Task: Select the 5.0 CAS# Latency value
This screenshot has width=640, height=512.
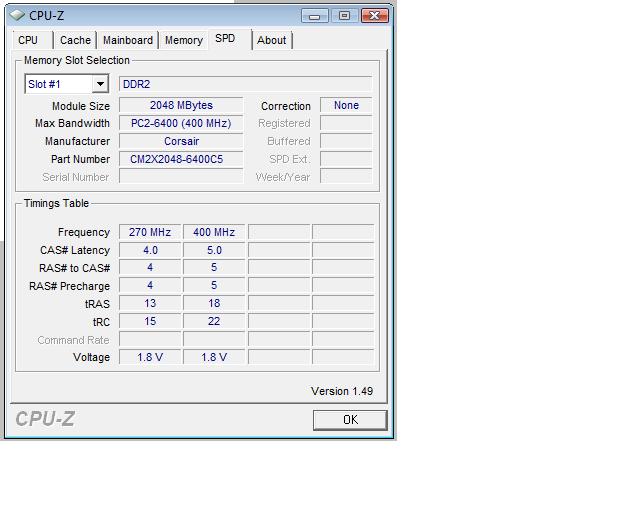Action: (214, 250)
